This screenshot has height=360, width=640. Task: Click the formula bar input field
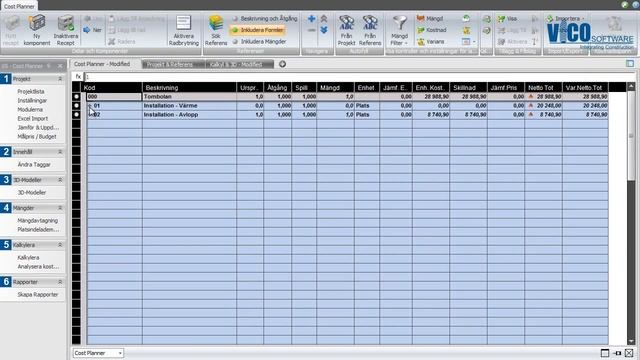coord(359,77)
